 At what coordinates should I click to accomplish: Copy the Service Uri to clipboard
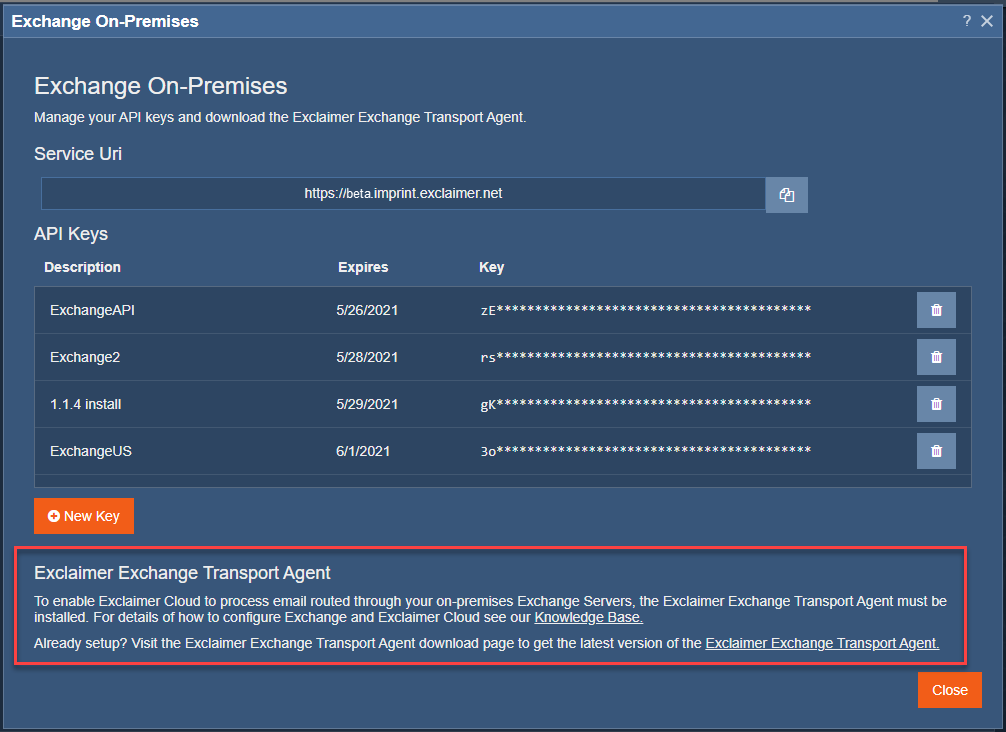[x=786, y=195]
